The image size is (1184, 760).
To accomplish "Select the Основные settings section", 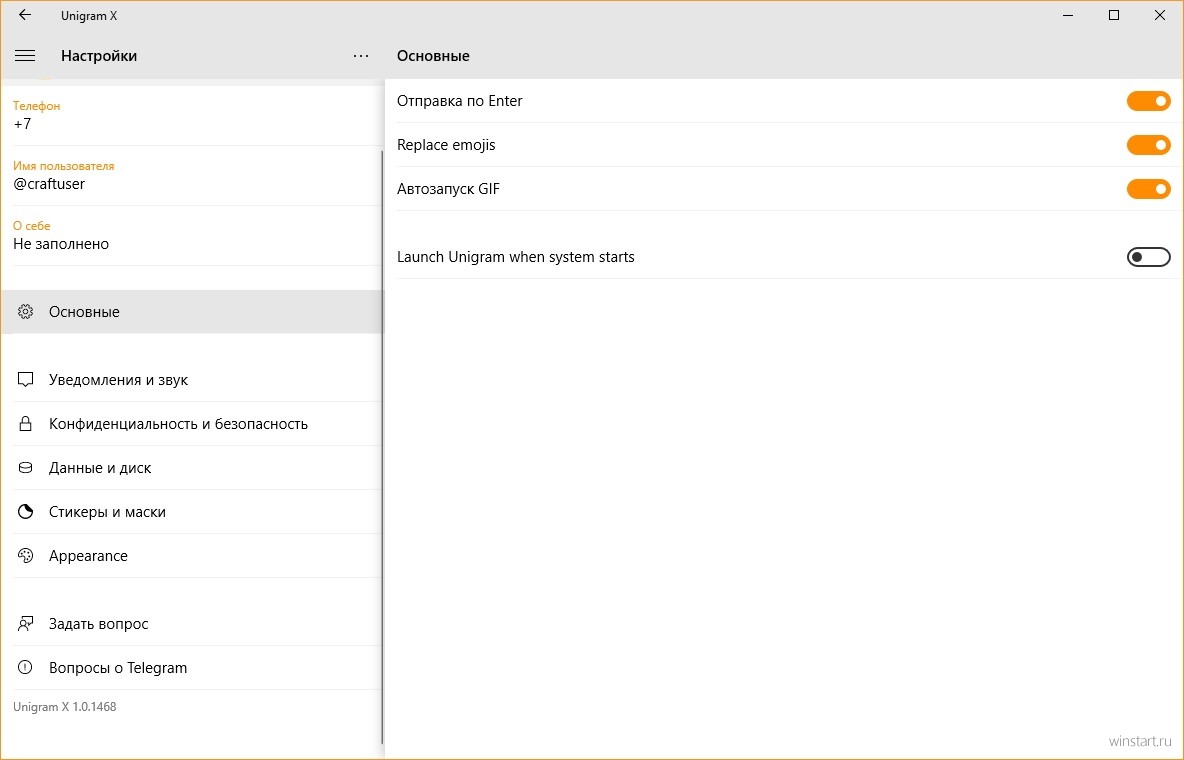I will point(193,311).
